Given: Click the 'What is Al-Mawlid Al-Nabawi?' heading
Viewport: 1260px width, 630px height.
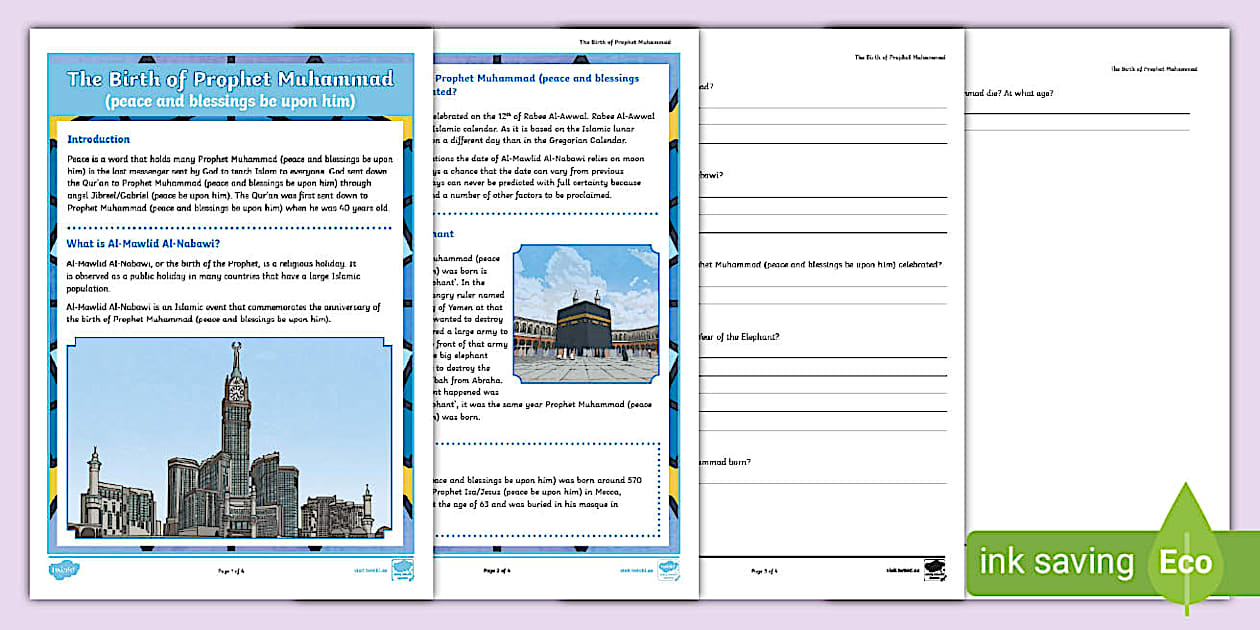Looking at the screenshot, I should coord(143,242).
